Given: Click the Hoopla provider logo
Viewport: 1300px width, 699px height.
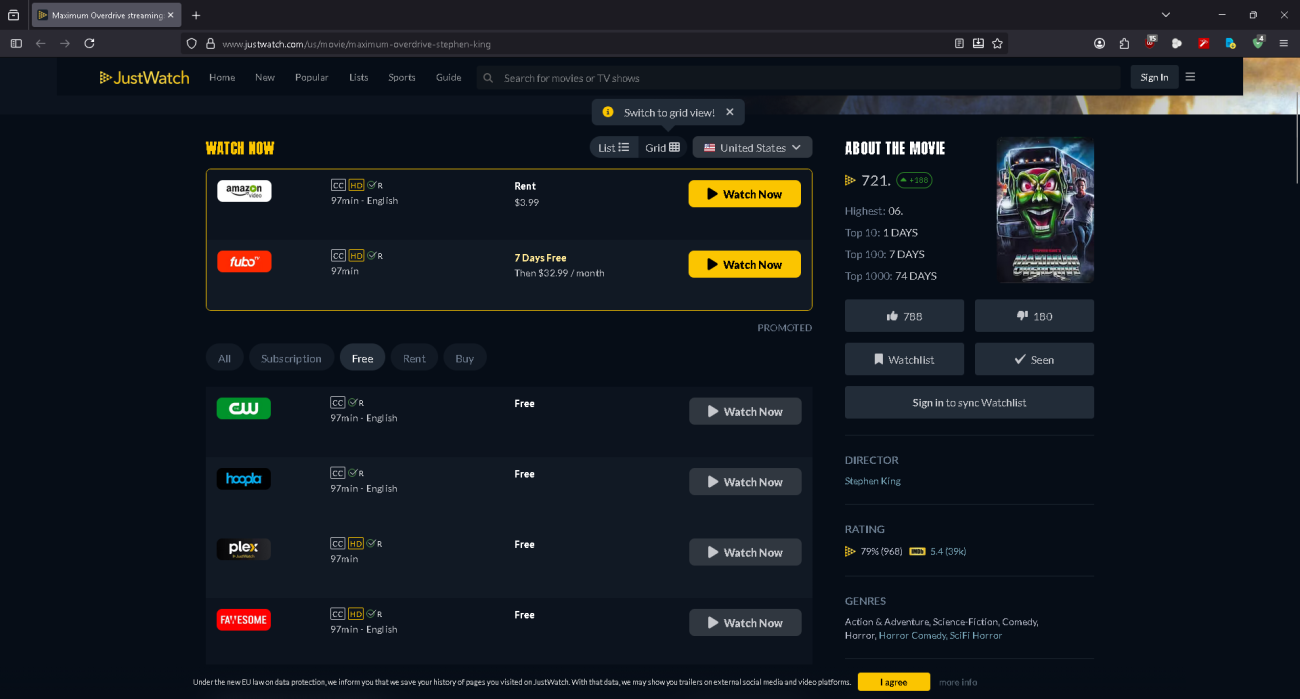Looking at the screenshot, I should coord(244,479).
